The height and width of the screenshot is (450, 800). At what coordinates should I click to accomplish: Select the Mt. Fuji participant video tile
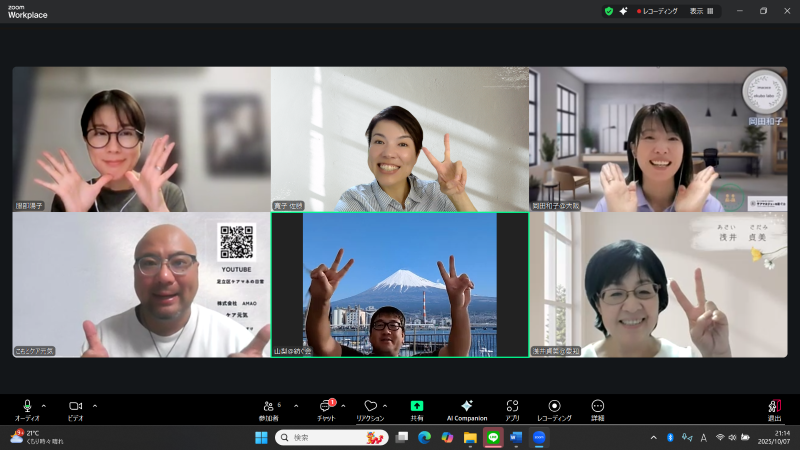pos(400,284)
